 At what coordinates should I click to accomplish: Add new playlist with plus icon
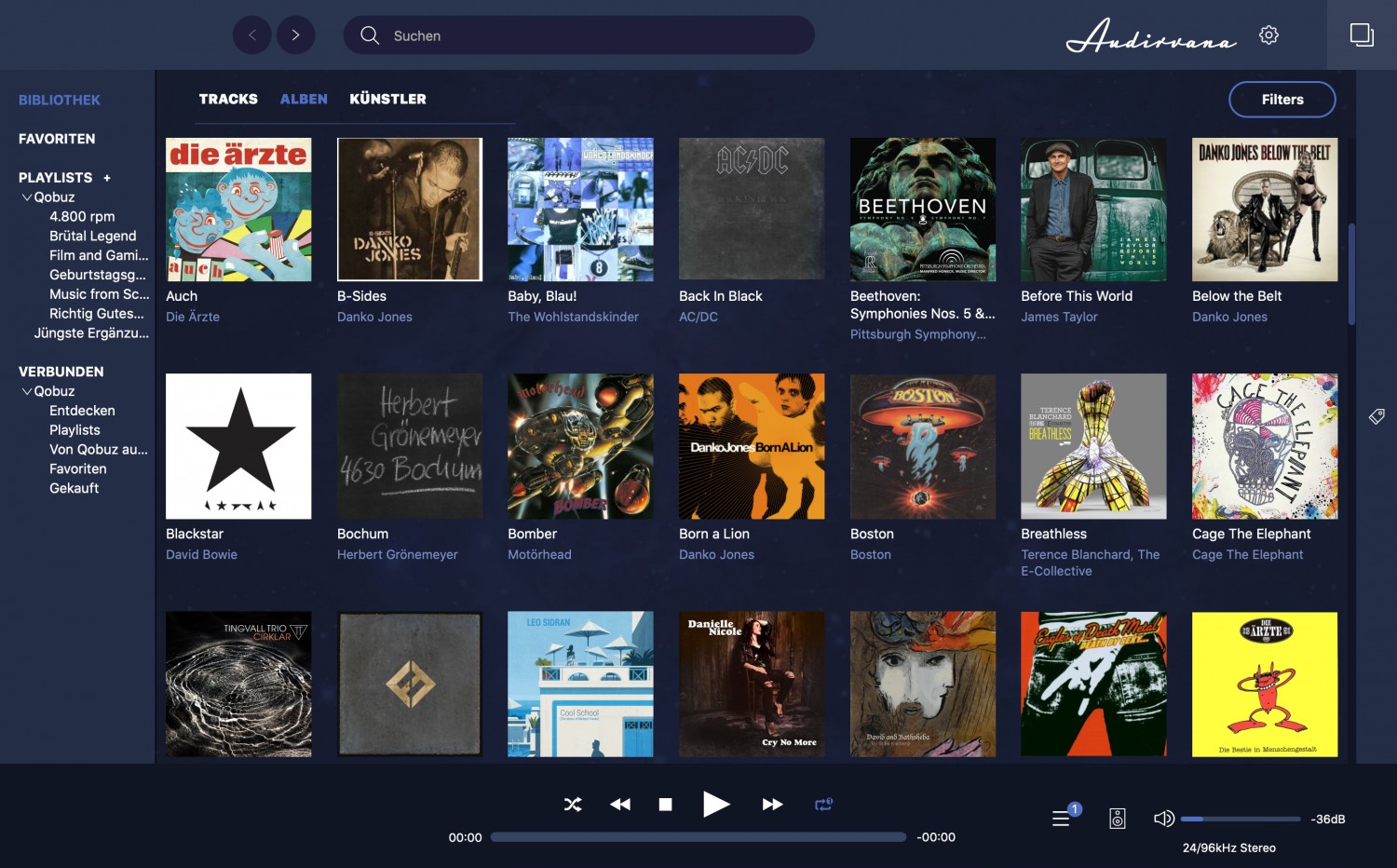pos(107,178)
